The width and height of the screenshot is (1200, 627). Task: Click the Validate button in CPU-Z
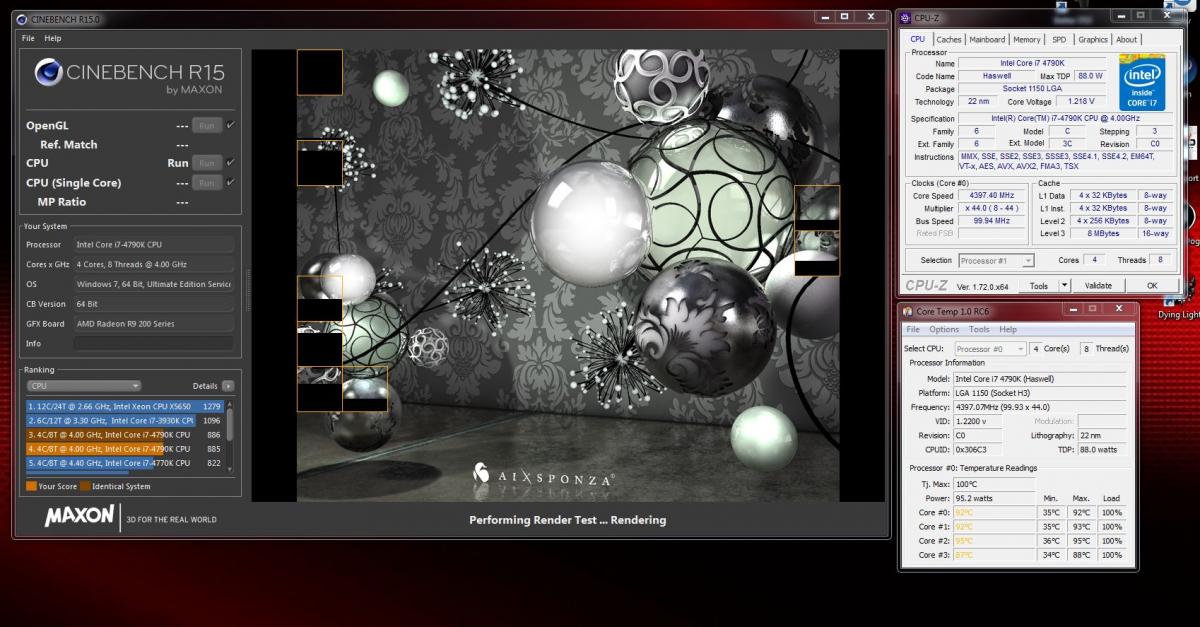point(1098,286)
